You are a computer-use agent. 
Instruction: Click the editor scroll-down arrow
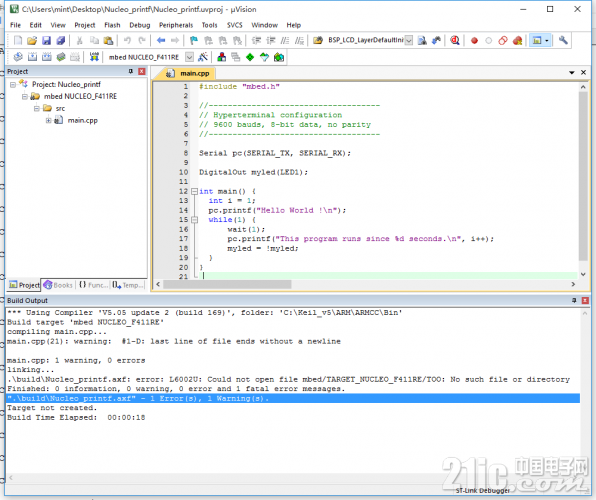click(x=583, y=274)
